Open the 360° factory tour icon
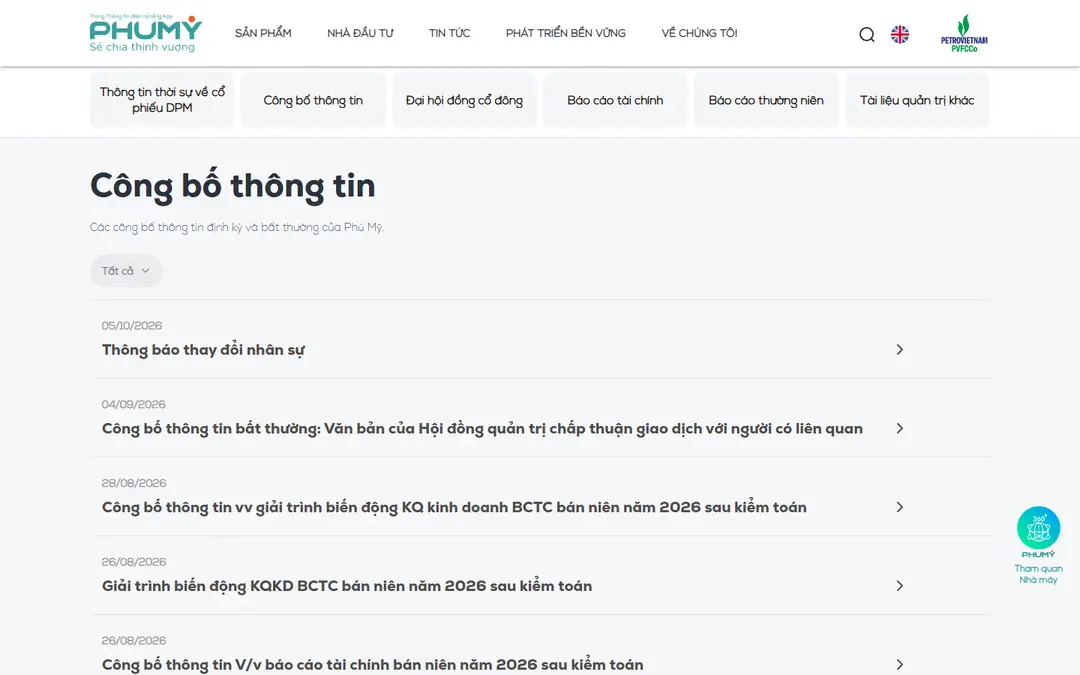Screen dimensions: 1080x675 coord(1038,528)
